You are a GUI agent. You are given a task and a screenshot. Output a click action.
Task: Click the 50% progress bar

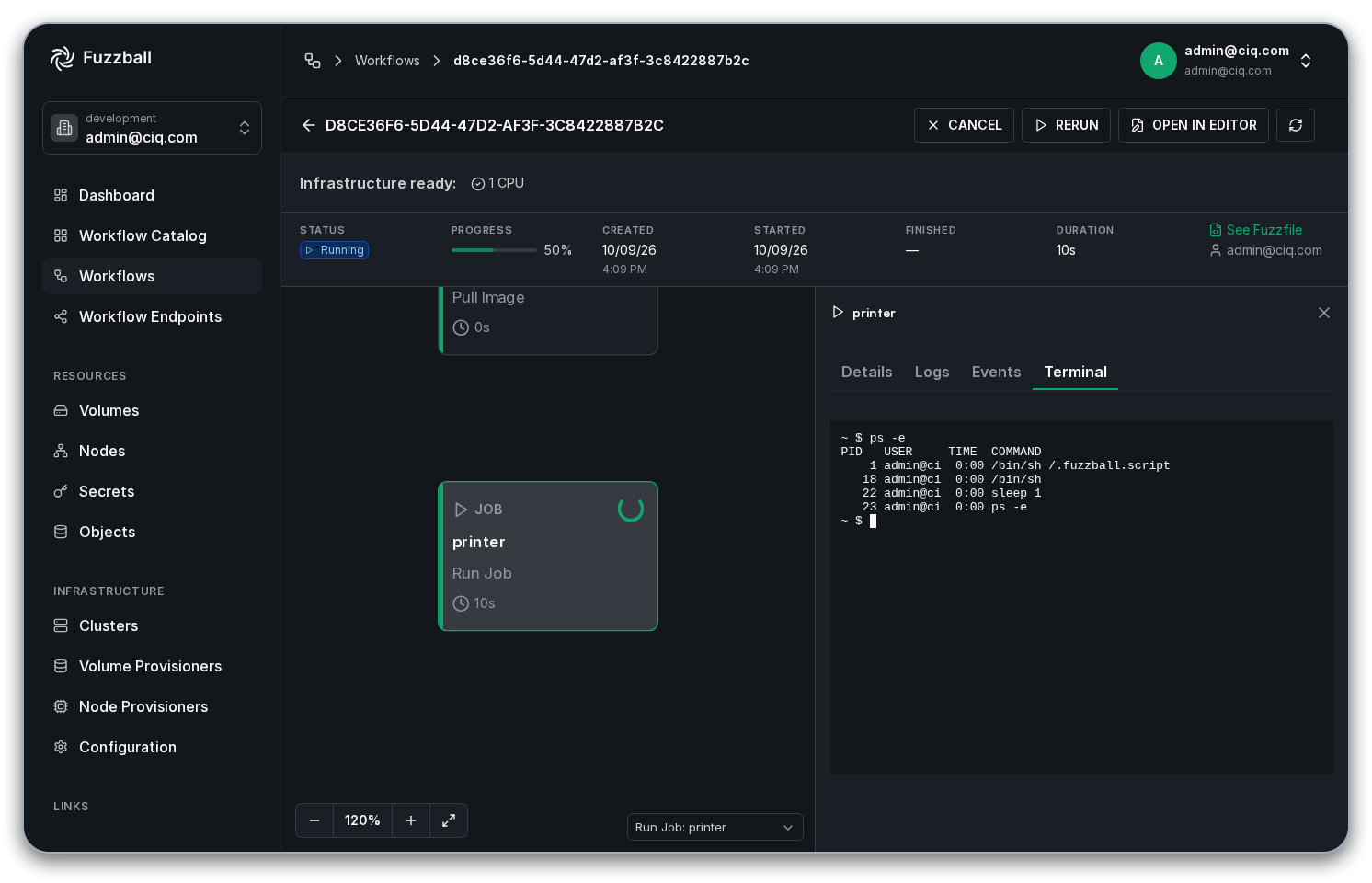[494, 250]
